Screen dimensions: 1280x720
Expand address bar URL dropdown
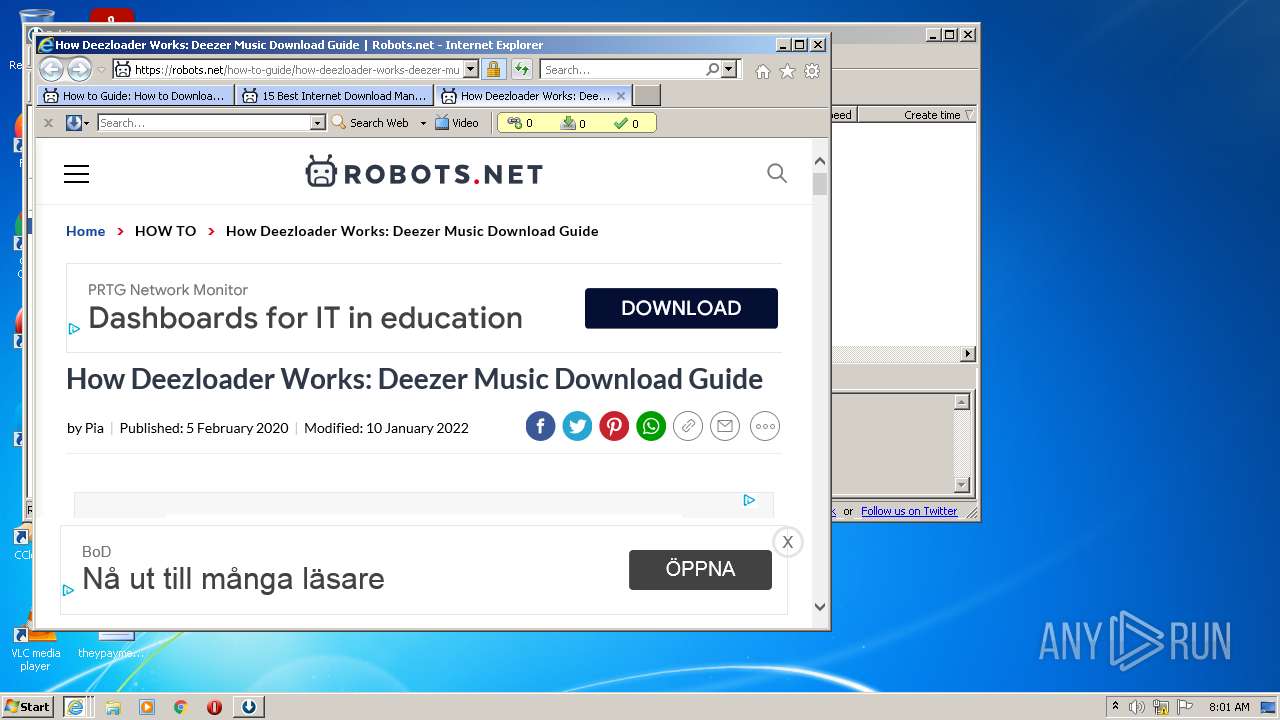pos(471,70)
